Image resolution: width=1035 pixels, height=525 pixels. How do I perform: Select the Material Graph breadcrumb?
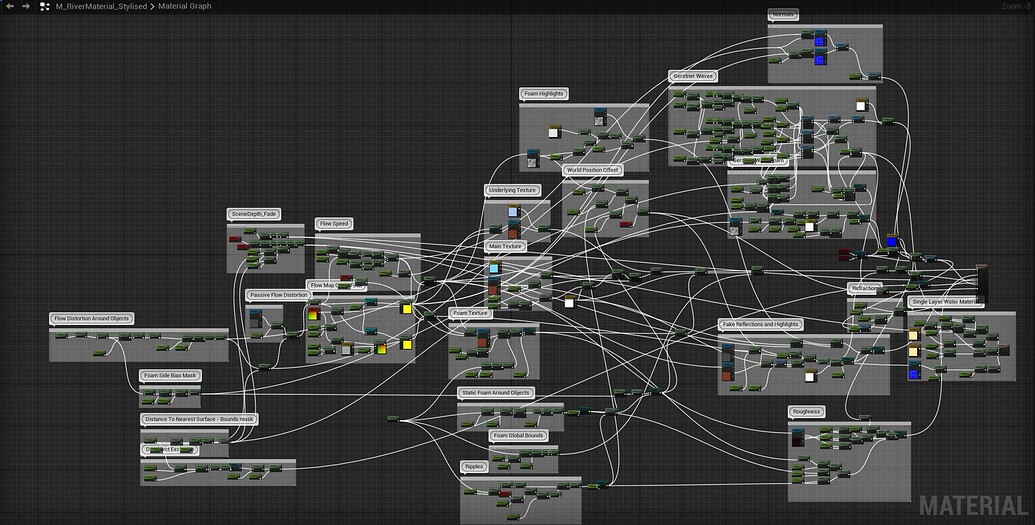pyautogui.click(x=185, y=6)
